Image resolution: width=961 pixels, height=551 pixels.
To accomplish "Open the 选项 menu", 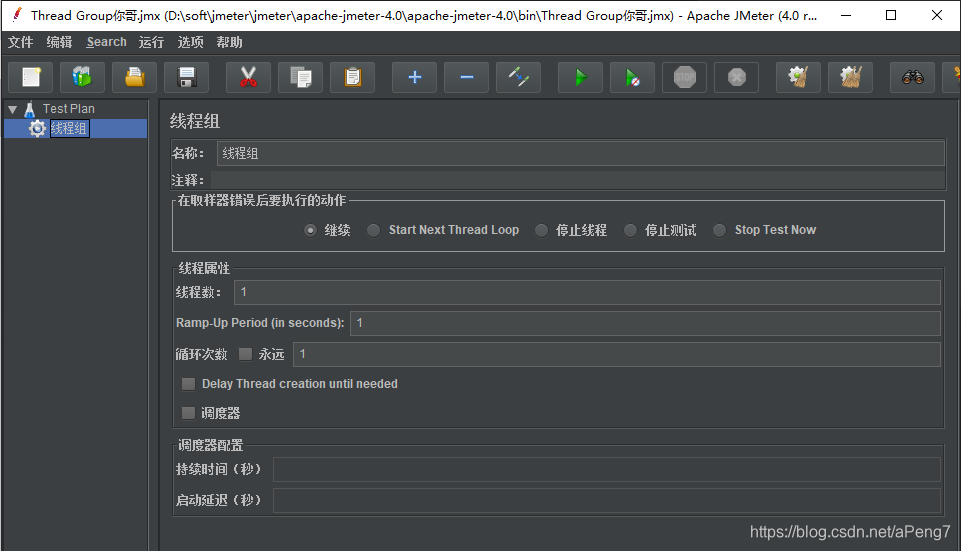I will 191,42.
